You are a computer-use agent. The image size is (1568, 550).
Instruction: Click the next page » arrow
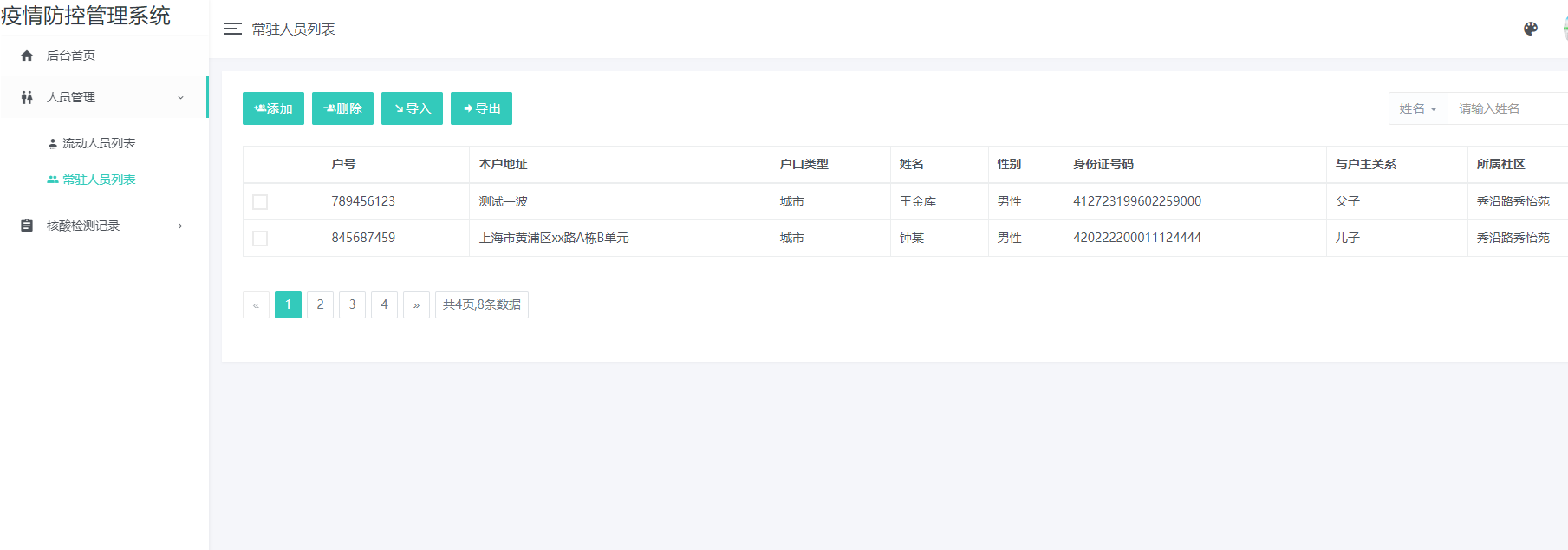pyautogui.click(x=416, y=304)
